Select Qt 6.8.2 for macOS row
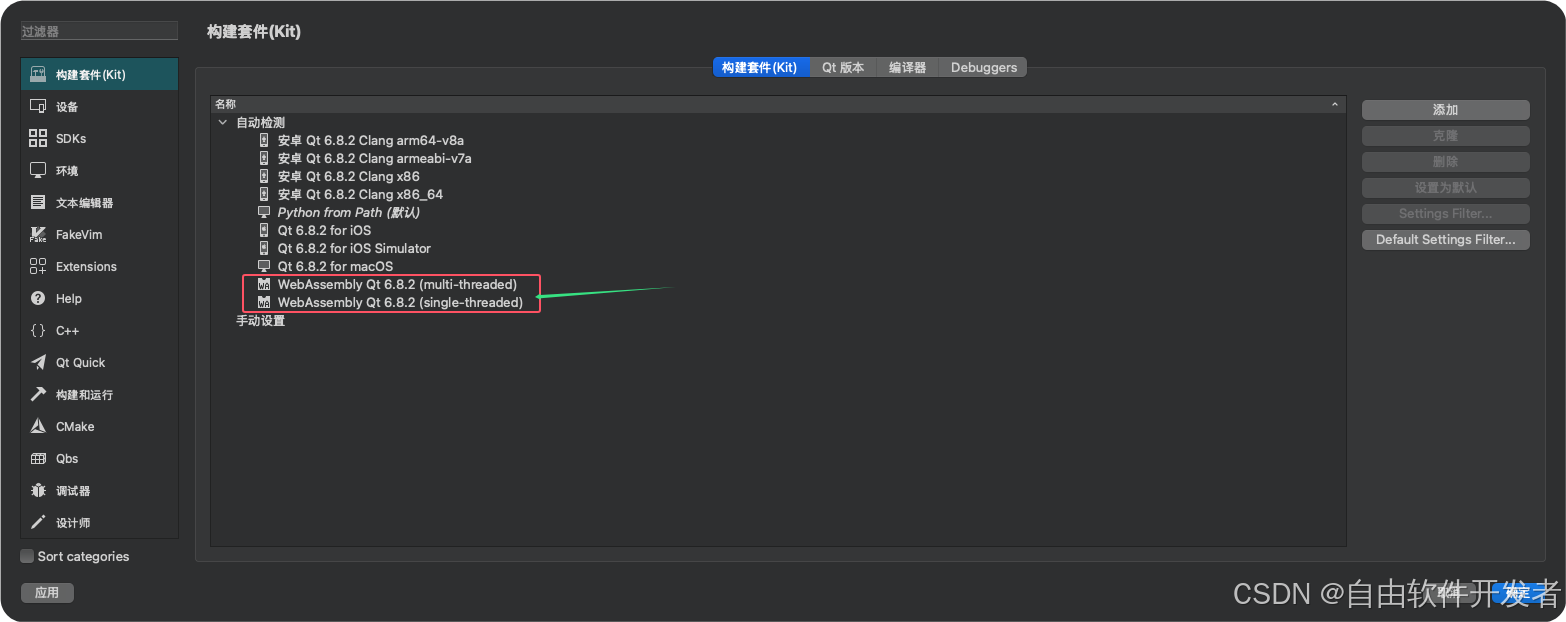Screen dimensions: 1566x622 (x=778, y=267)
